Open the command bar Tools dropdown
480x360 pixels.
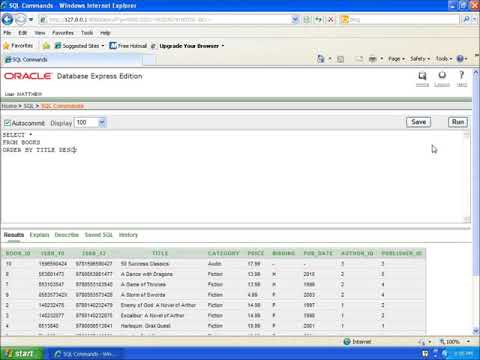click(444, 59)
